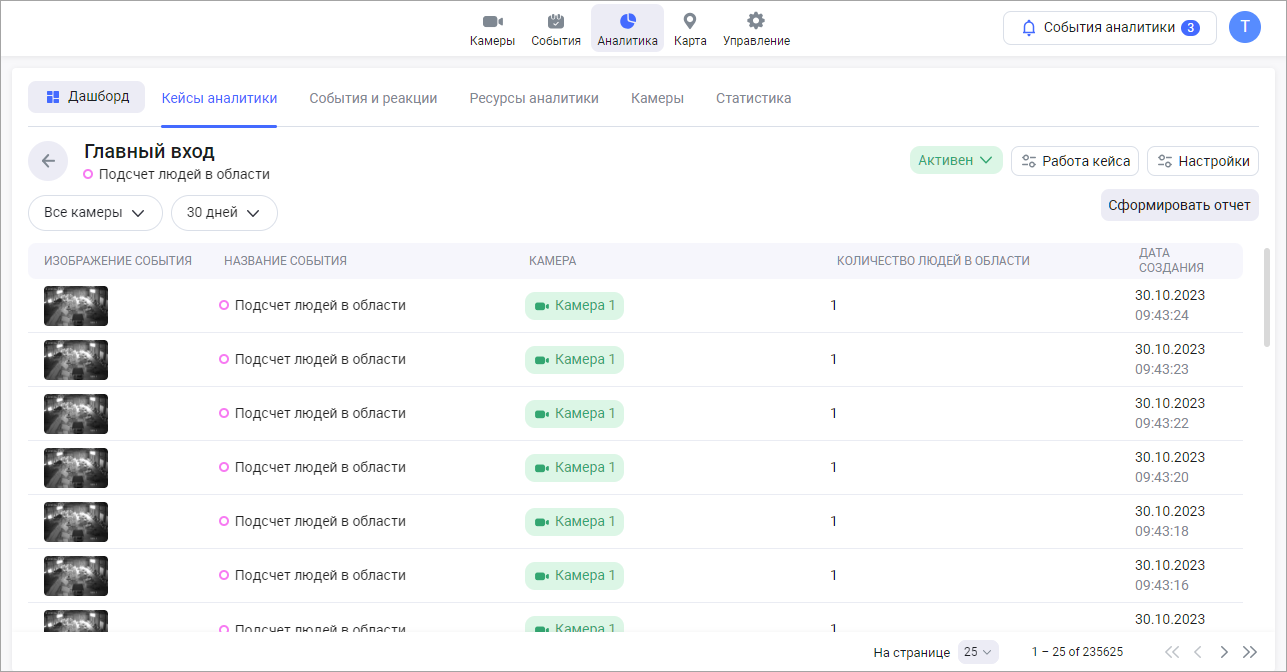This screenshot has width=1287, height=672.
Task: Open the Ресурсы аналитики tab
Action: (x=534, y=98)
